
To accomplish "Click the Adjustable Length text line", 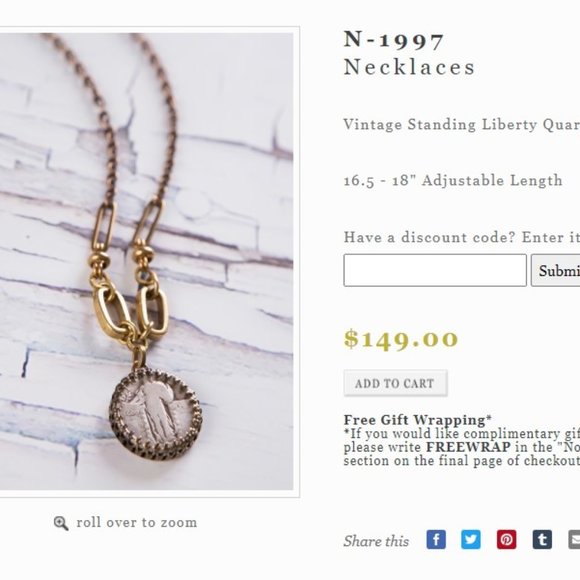I will [x=453, y=181].
